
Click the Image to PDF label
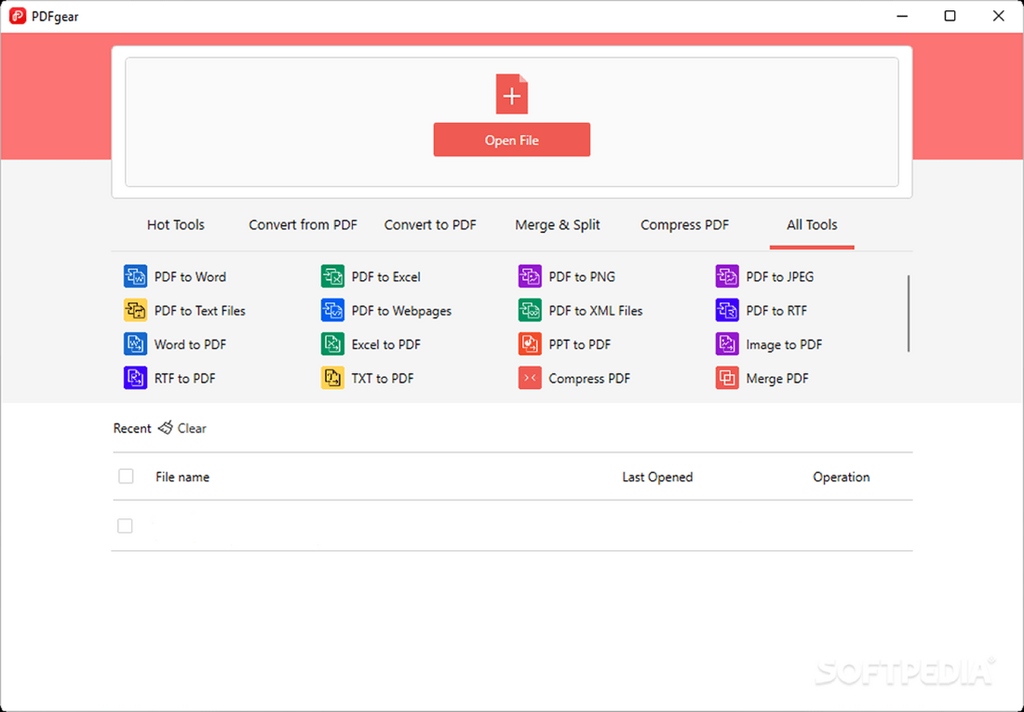point(784,344)
